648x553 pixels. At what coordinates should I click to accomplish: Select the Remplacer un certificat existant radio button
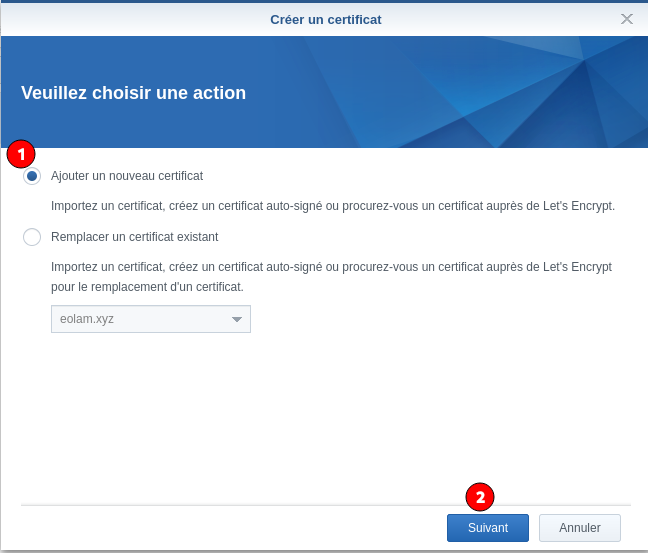[x=32, y=237]
